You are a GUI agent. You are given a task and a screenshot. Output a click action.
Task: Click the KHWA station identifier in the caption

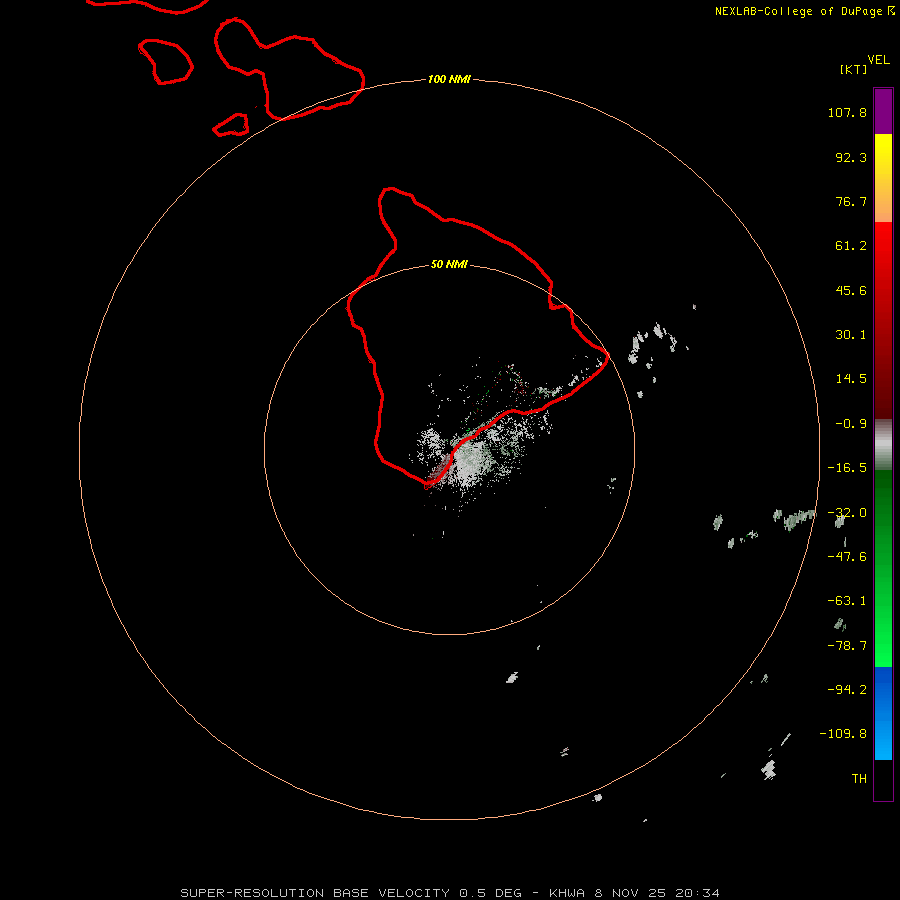[x=567, y=893]
